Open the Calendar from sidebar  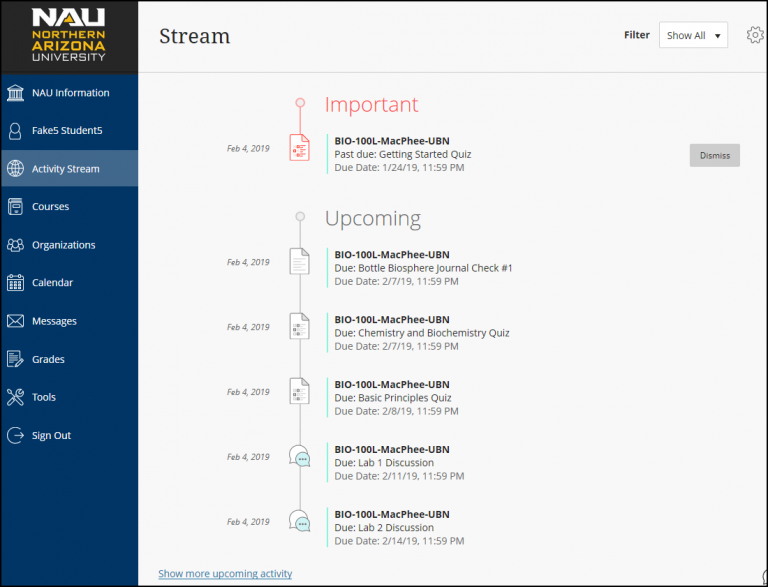pos(53,283)
